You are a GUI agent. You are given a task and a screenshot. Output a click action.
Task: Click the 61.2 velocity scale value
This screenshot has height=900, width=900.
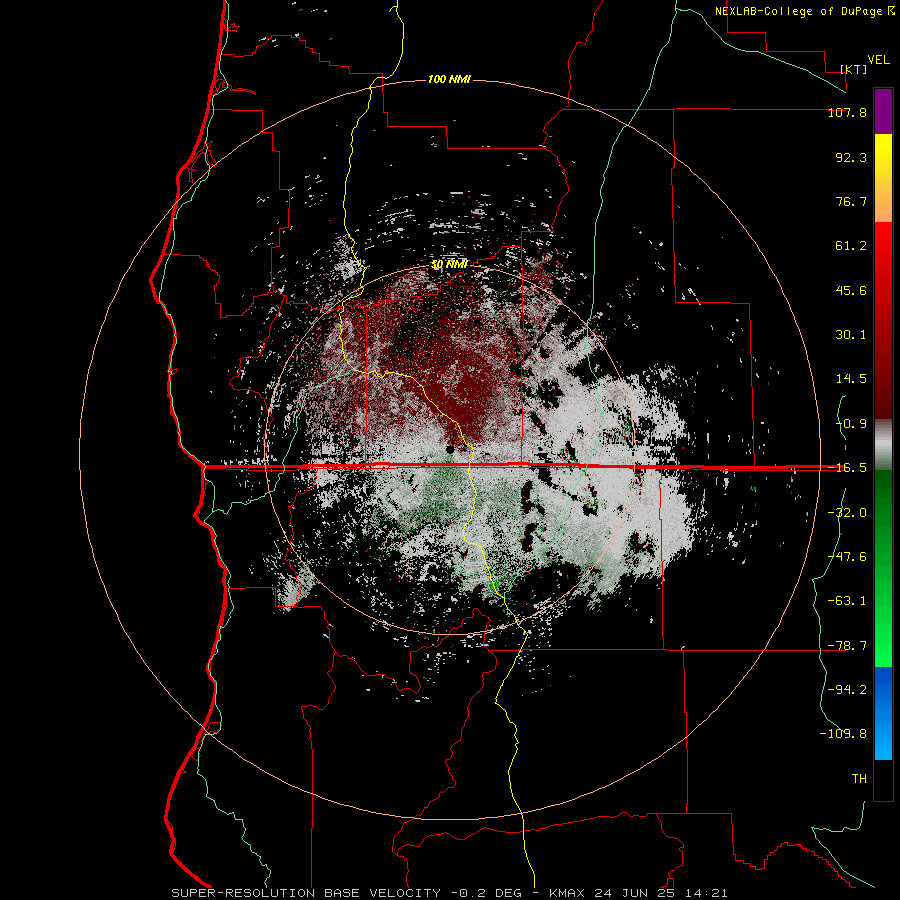tap(851, 246)
